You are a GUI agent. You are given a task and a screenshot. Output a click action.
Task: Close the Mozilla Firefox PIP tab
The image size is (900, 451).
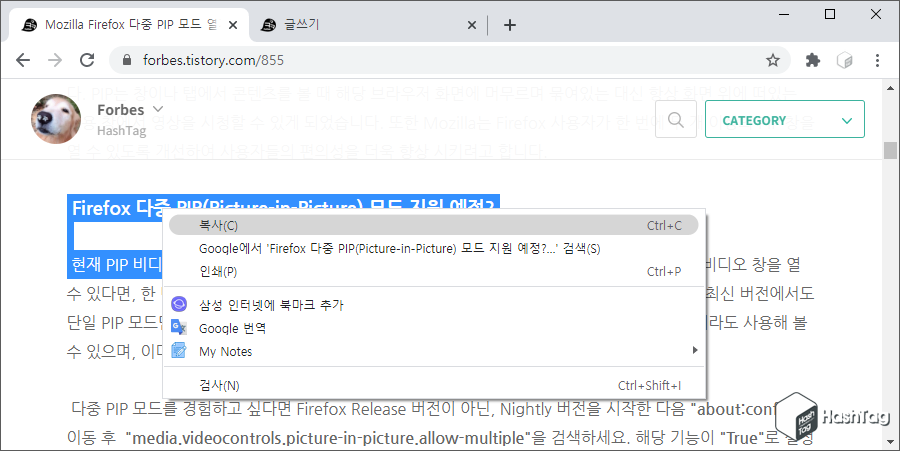coord(233,25)
